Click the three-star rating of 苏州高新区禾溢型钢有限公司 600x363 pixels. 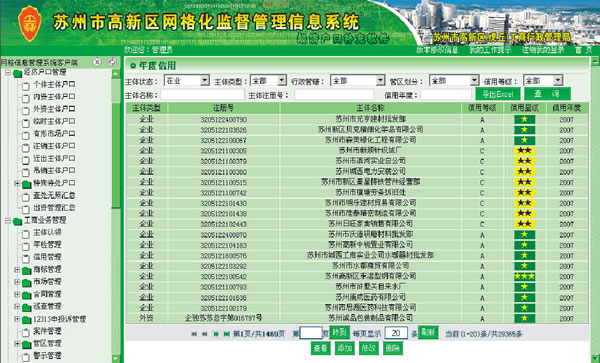coord(524,276)
